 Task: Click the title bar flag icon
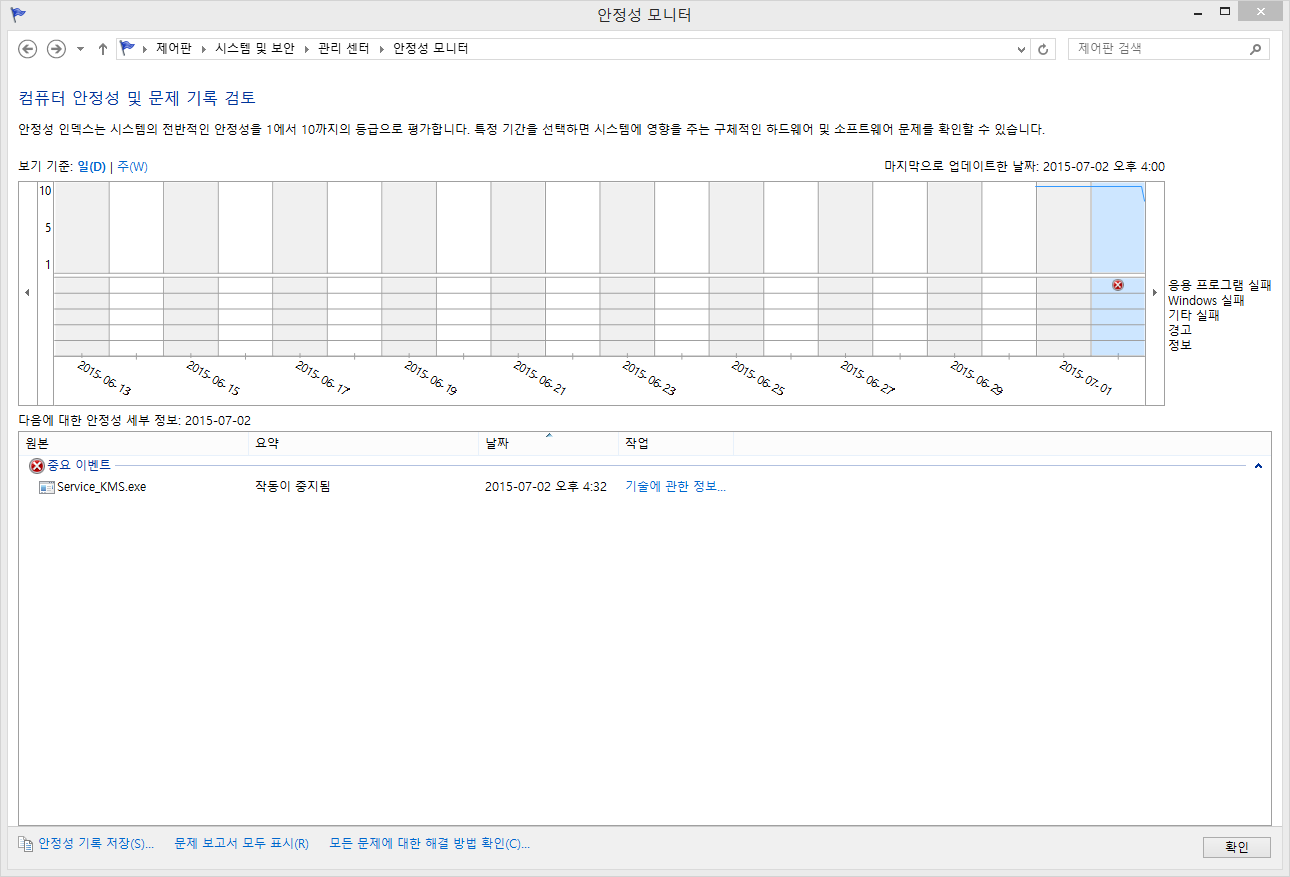pyautogui.click(x=18, y=14)
